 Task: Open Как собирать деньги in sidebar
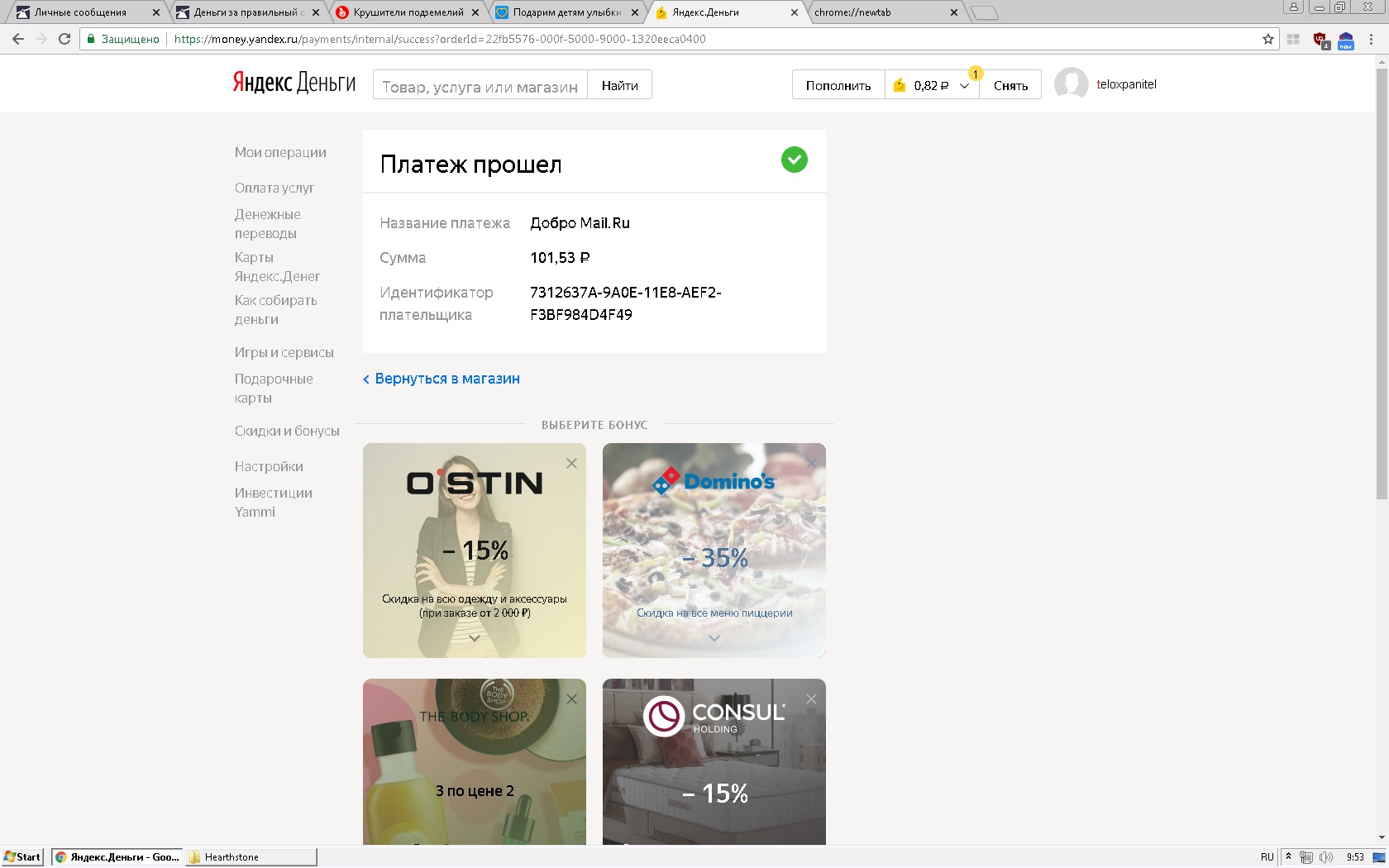click(275, 309)
